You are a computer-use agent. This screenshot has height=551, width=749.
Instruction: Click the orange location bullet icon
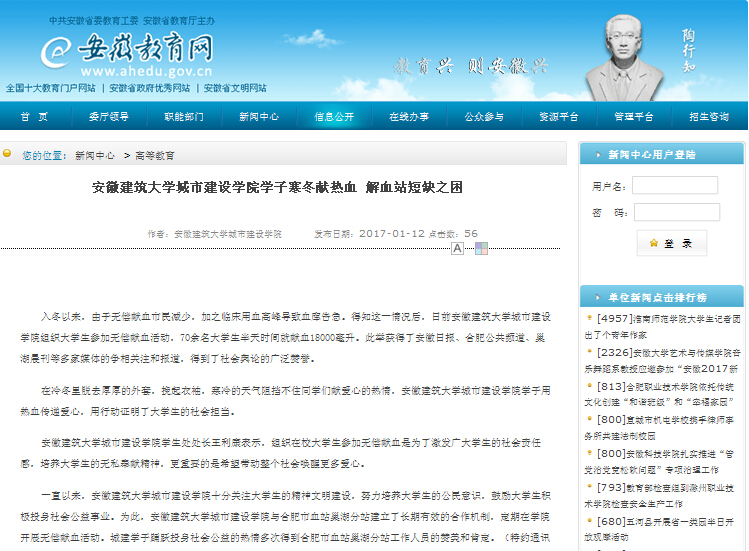(x=7, y=155)
